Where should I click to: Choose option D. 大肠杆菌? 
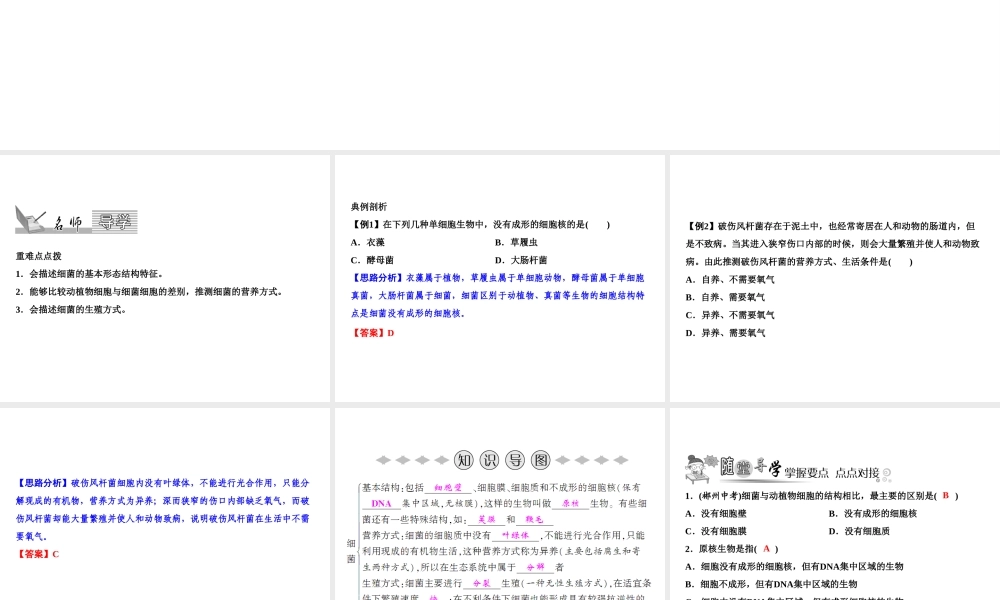click(521, 260)
